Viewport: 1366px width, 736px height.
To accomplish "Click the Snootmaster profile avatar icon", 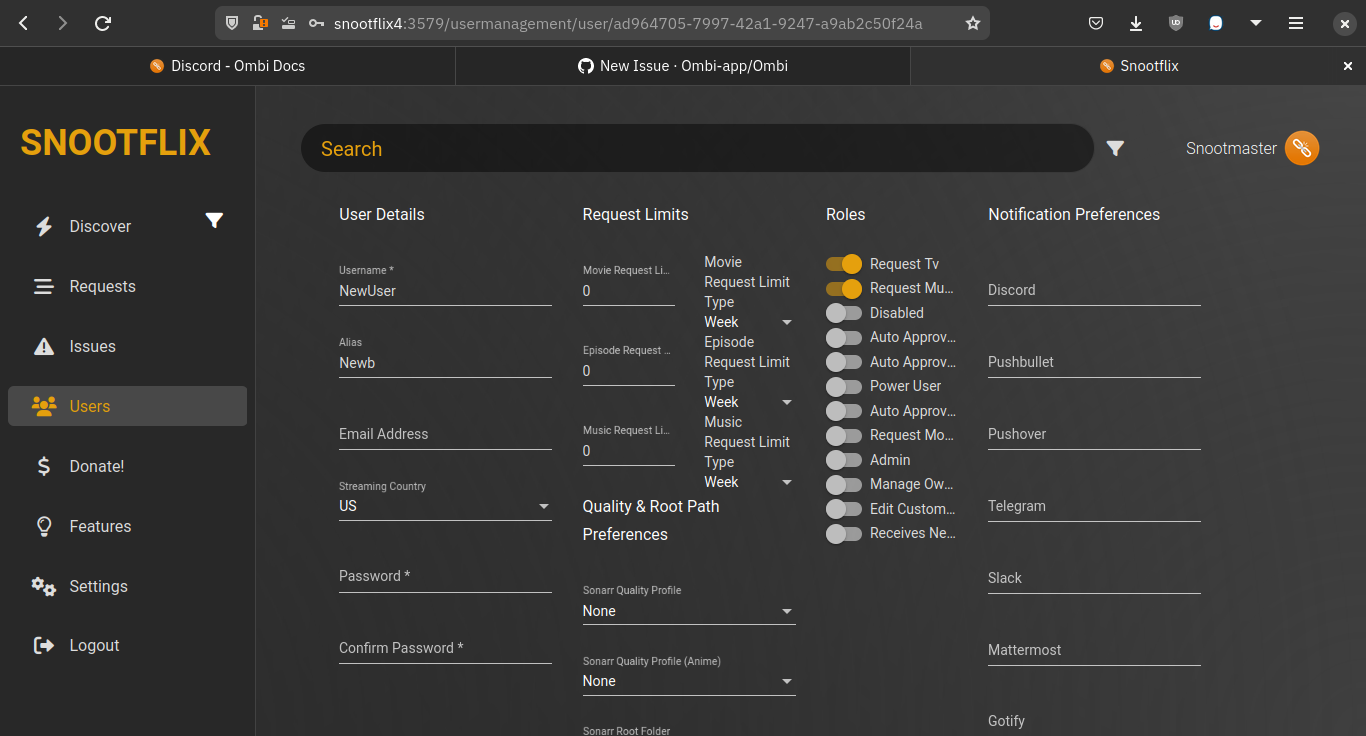I will pos(1302,149).
